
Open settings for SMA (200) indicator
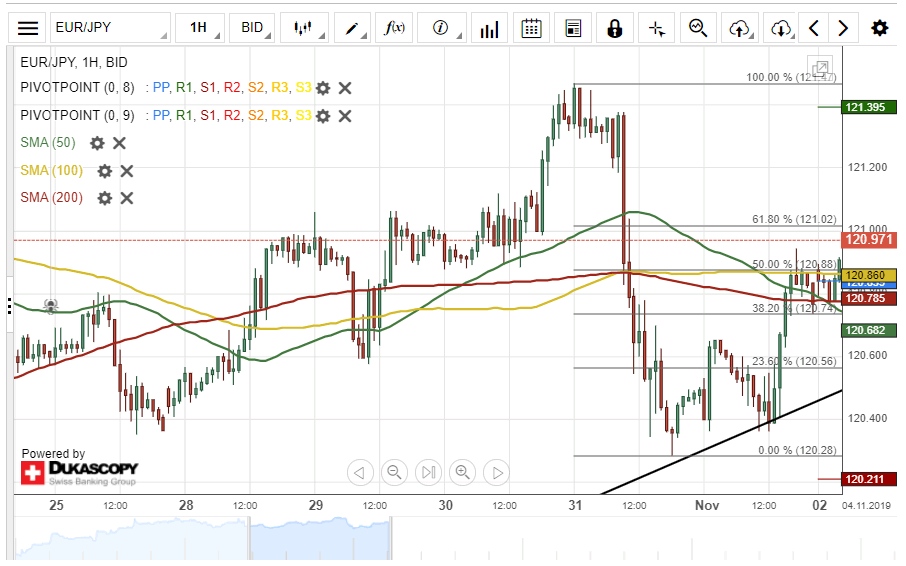pos(105,198)
